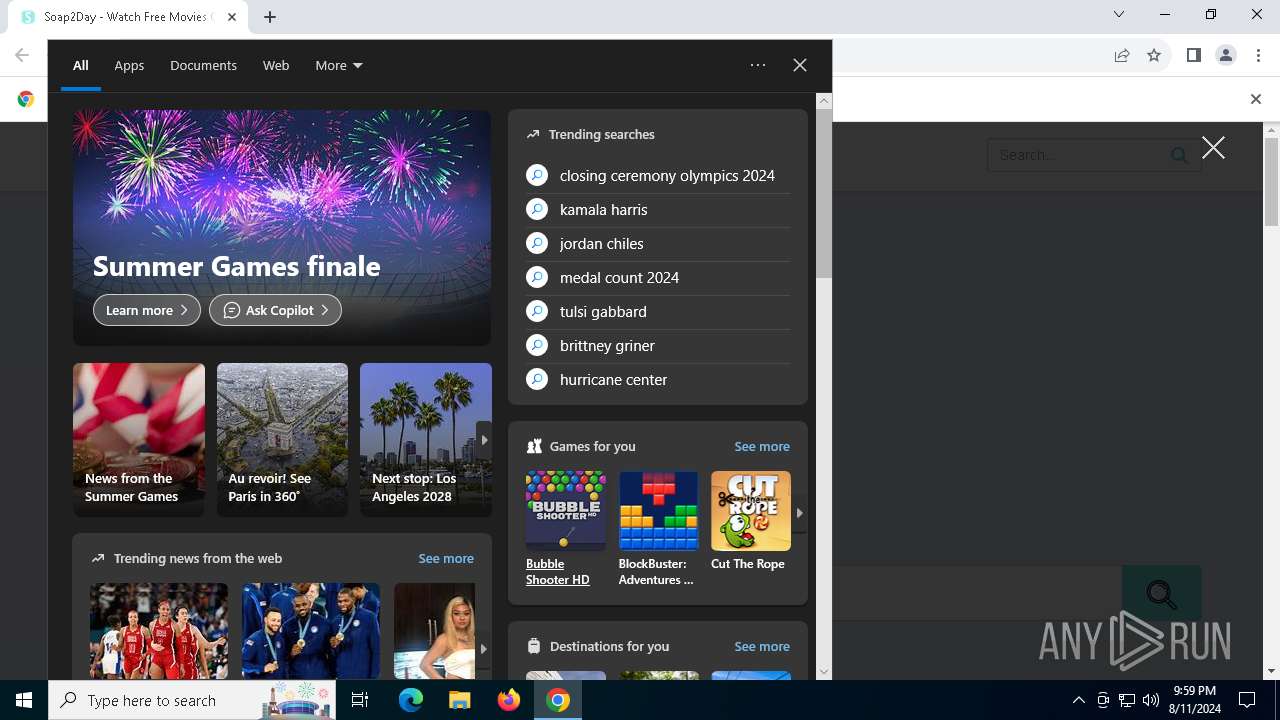
Task: Click See more for Destinations for you
Action: point(762,646)
